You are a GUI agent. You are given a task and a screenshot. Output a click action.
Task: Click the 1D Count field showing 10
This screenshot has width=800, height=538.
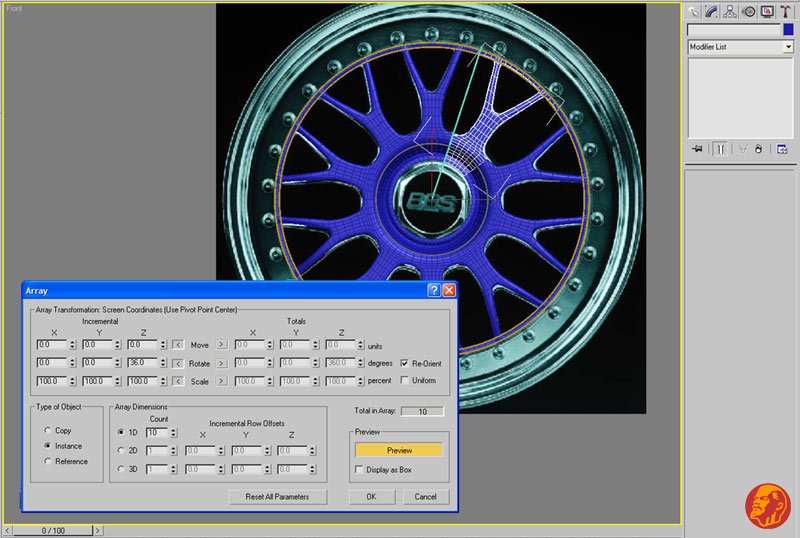(157, 433)
